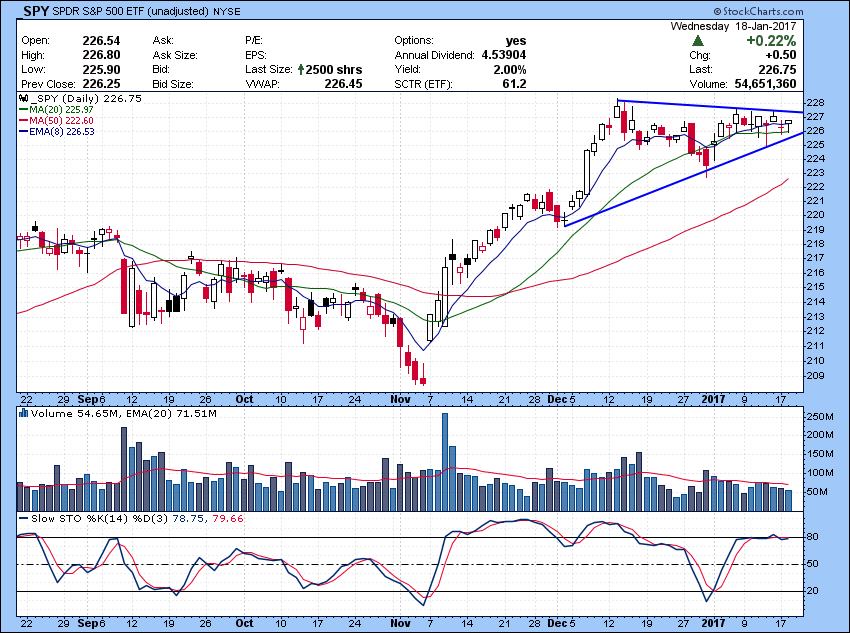Image resolution: width=850 pixels, height=633 pixels.
Task: Select the Last Size '2500 shrs' value
Action: (334, 69)
